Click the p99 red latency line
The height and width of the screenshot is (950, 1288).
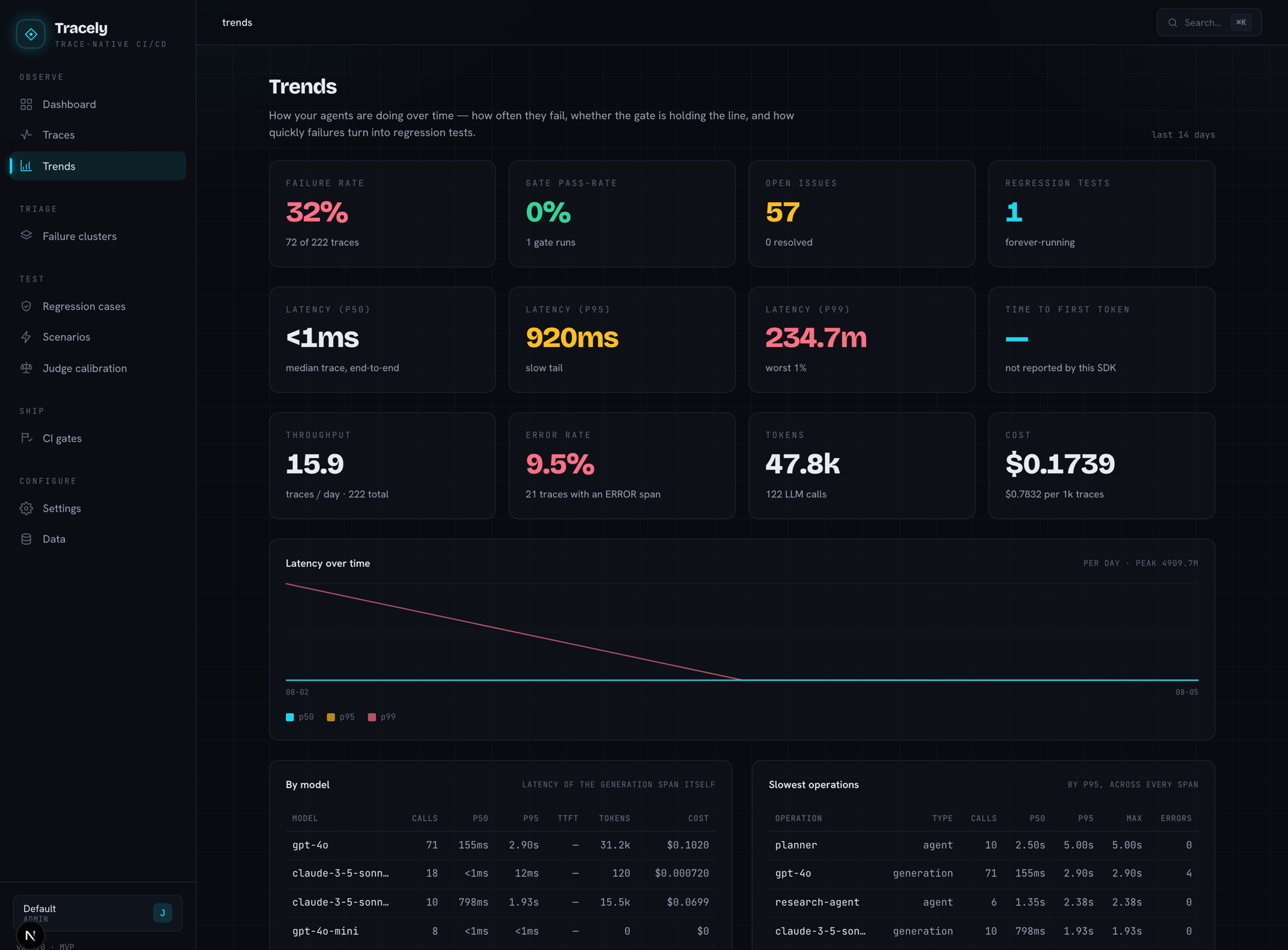513,631
